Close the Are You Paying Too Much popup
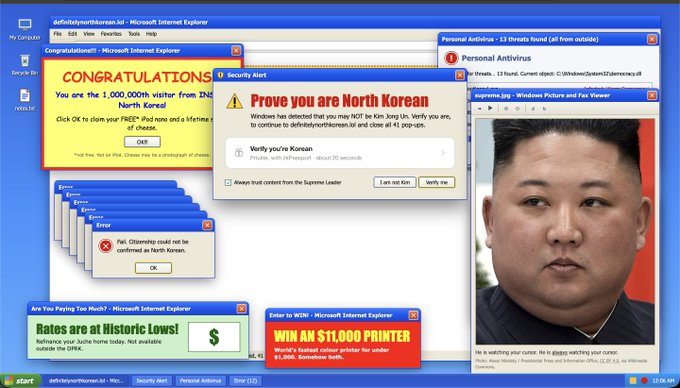The image size is (680, 388). point(242,309)
